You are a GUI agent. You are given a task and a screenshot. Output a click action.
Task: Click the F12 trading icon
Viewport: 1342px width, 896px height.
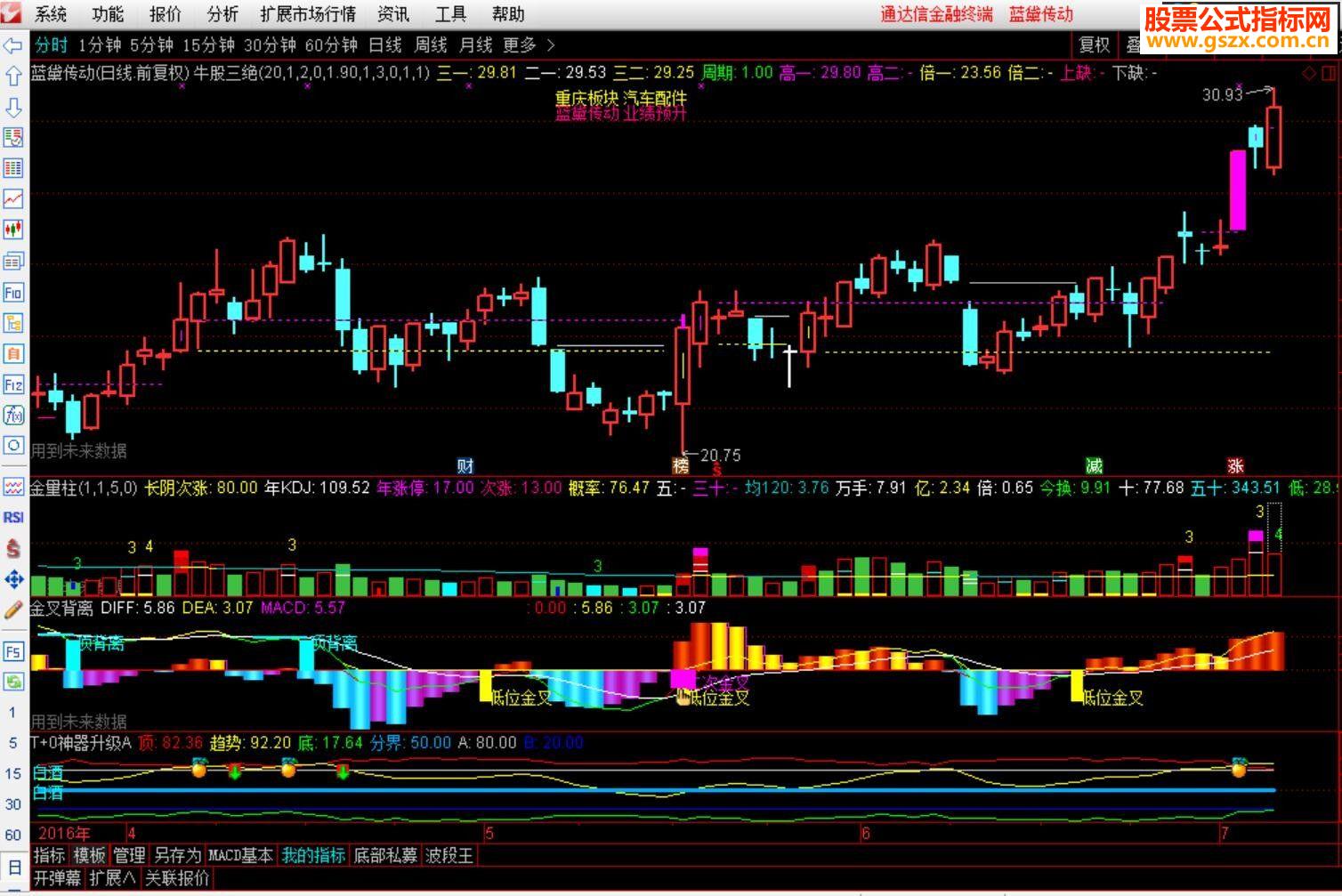[x=13, y=385]
